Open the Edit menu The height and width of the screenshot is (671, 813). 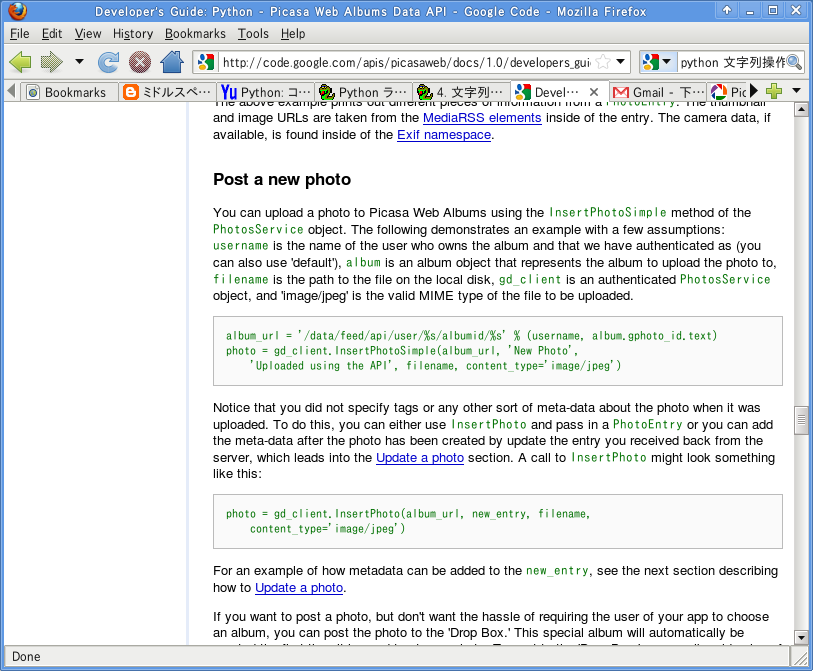coord(52,34)
